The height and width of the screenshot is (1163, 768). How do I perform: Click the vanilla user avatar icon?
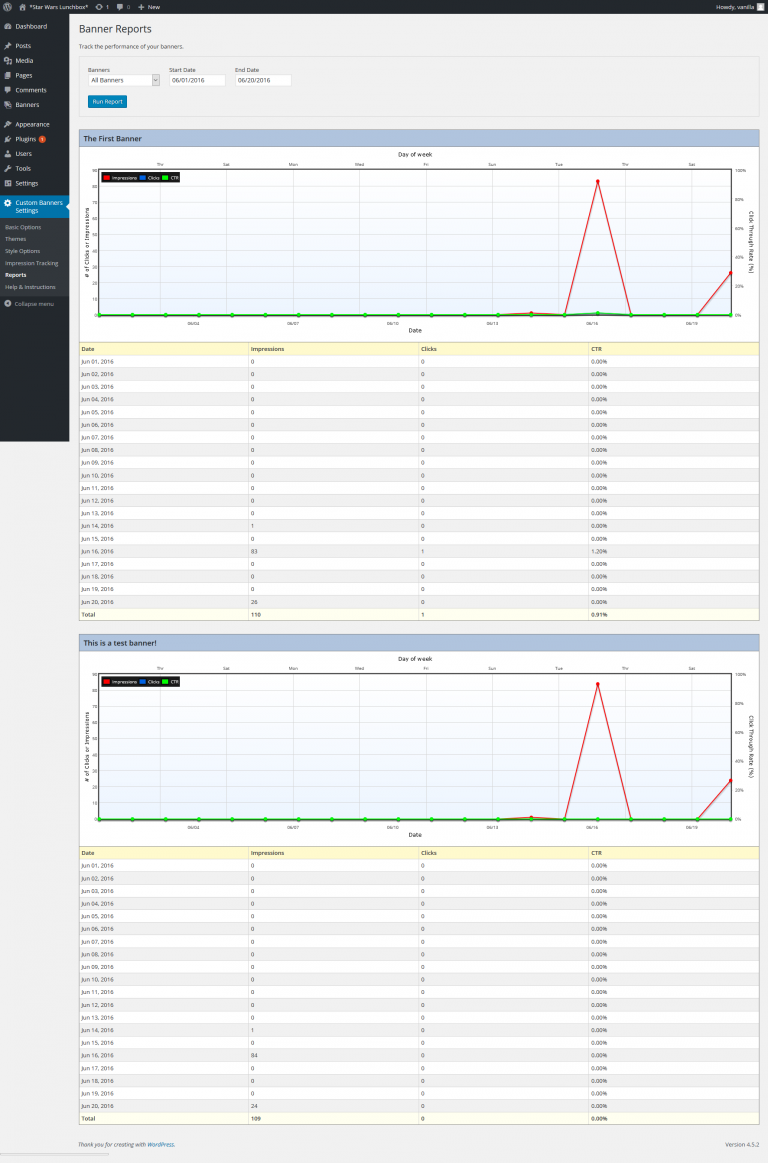759,6
